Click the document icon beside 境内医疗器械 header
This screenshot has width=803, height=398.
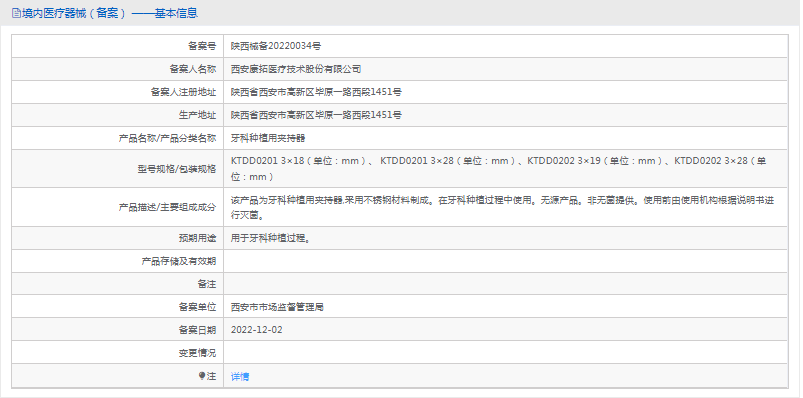pos(16,13)
